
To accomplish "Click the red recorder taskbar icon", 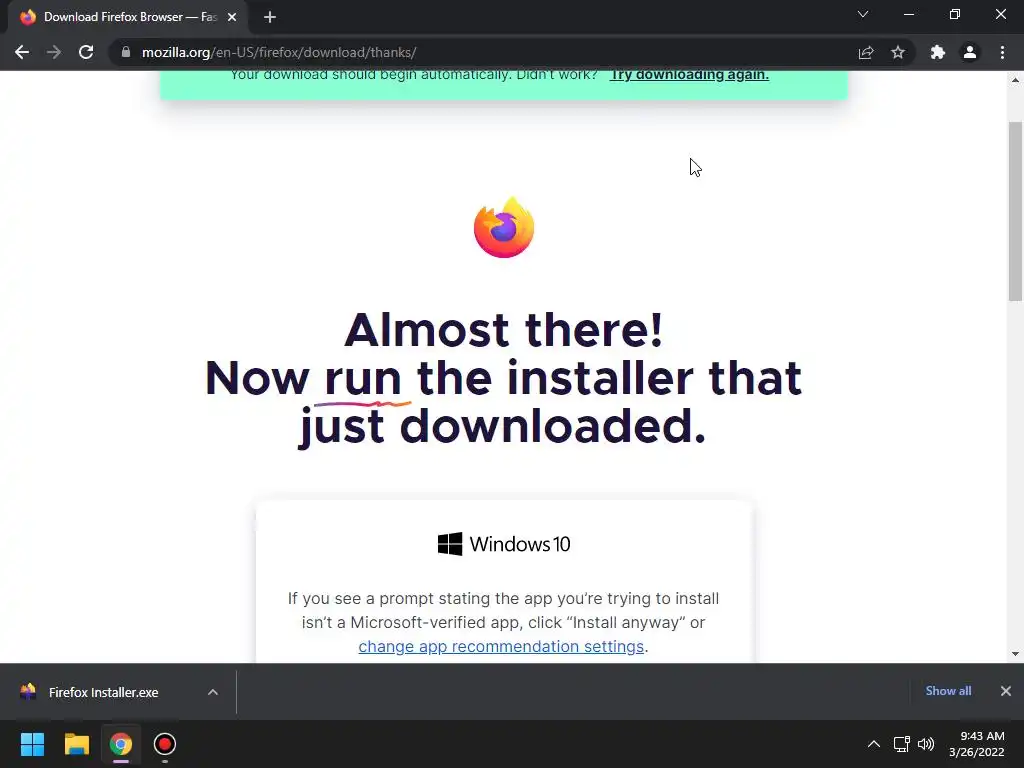I will tap(165, 744).
